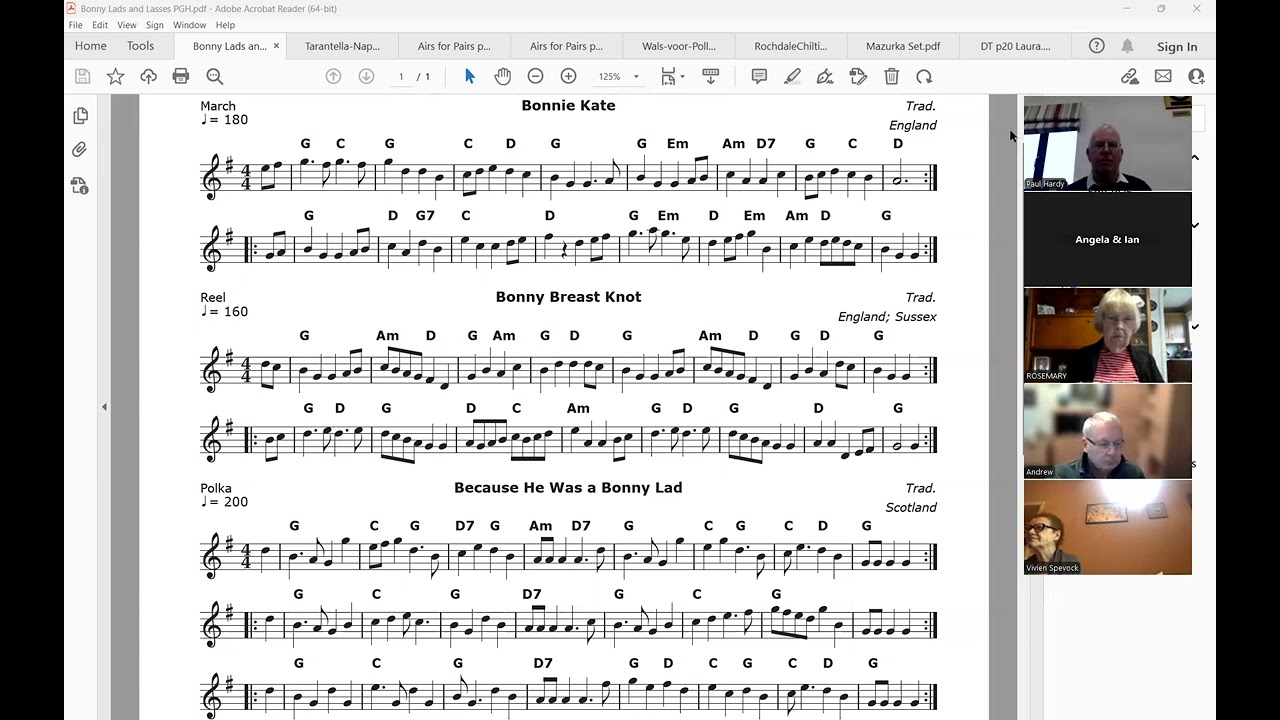This screenshot has width=1280, height=720.
Task: Open the Help menu
Action: pos(225,25)
